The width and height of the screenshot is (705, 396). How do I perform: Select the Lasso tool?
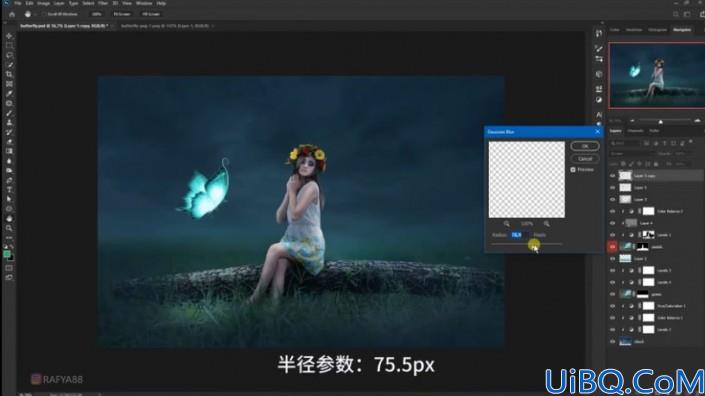[x=9, y=55]
